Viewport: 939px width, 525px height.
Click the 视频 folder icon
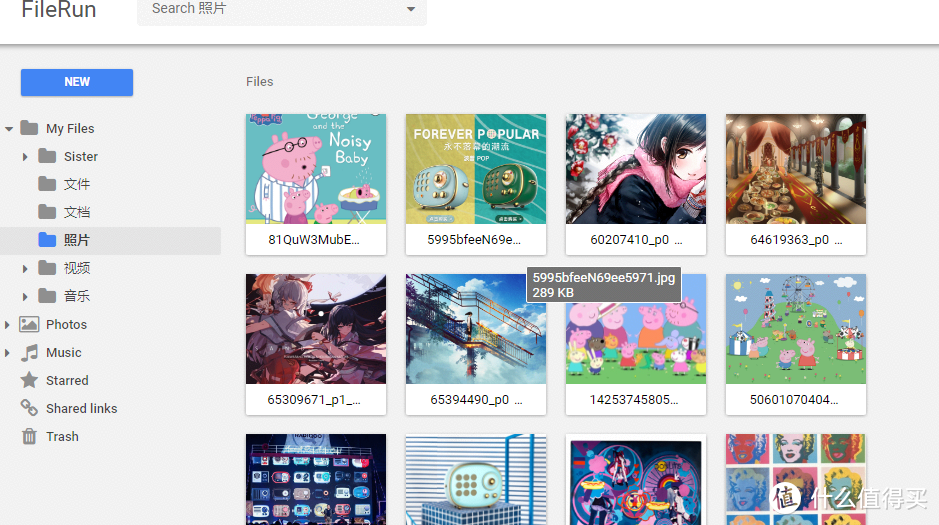[47, 268]
